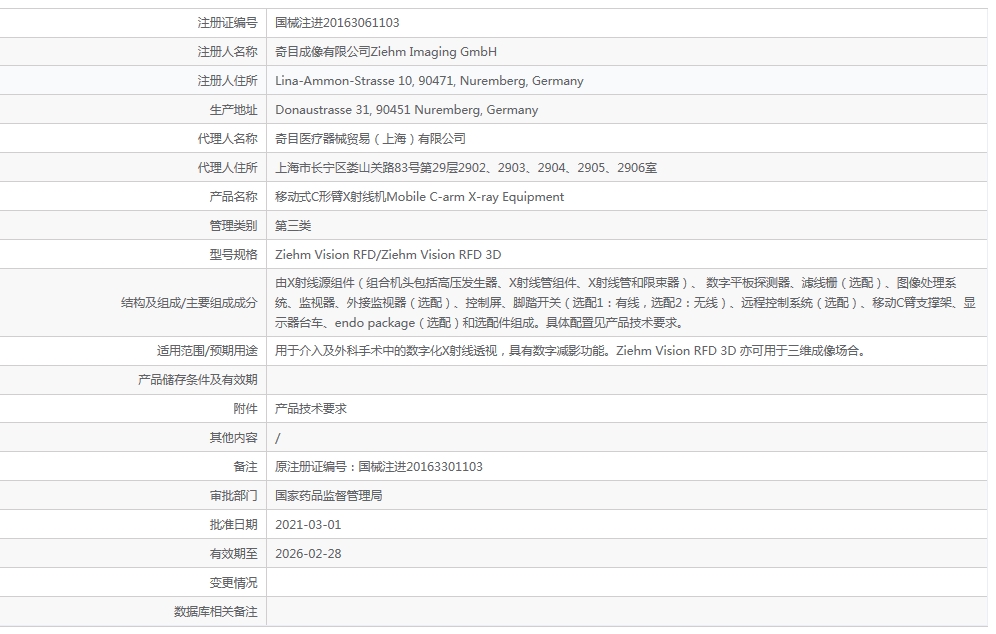Screen dimensions: 996x634
Task: Click the 注册人名称 label
Action: click(x=227, y=52)
